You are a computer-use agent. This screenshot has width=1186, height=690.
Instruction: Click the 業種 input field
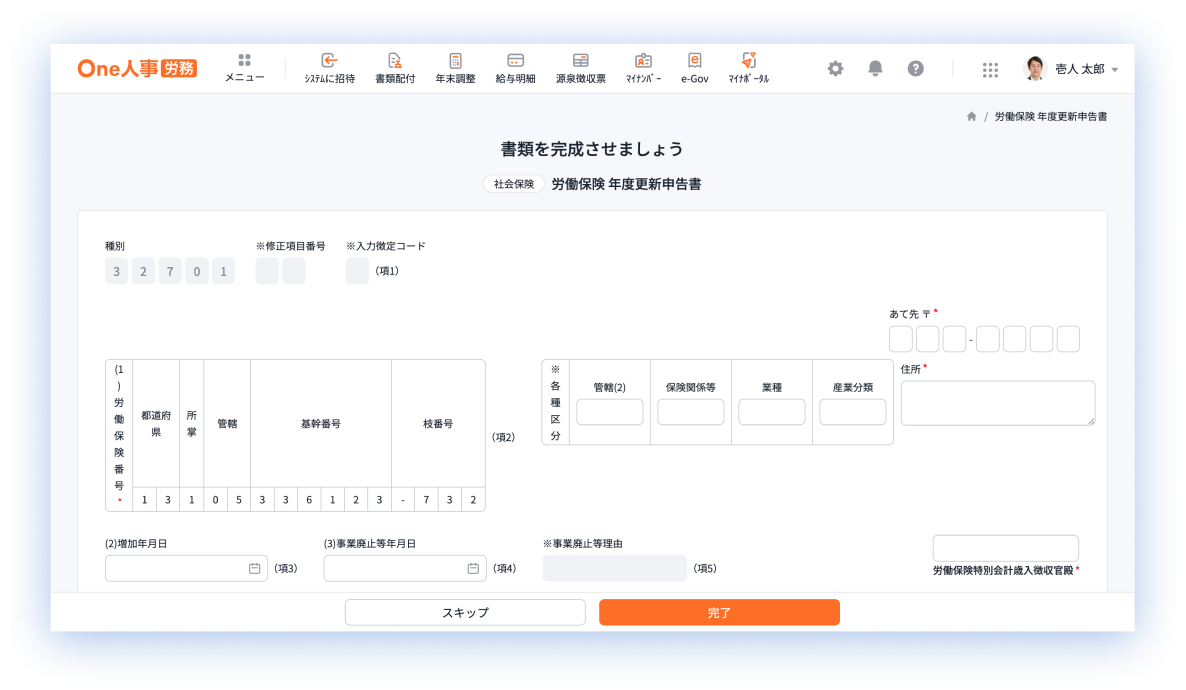click(772, 412)
